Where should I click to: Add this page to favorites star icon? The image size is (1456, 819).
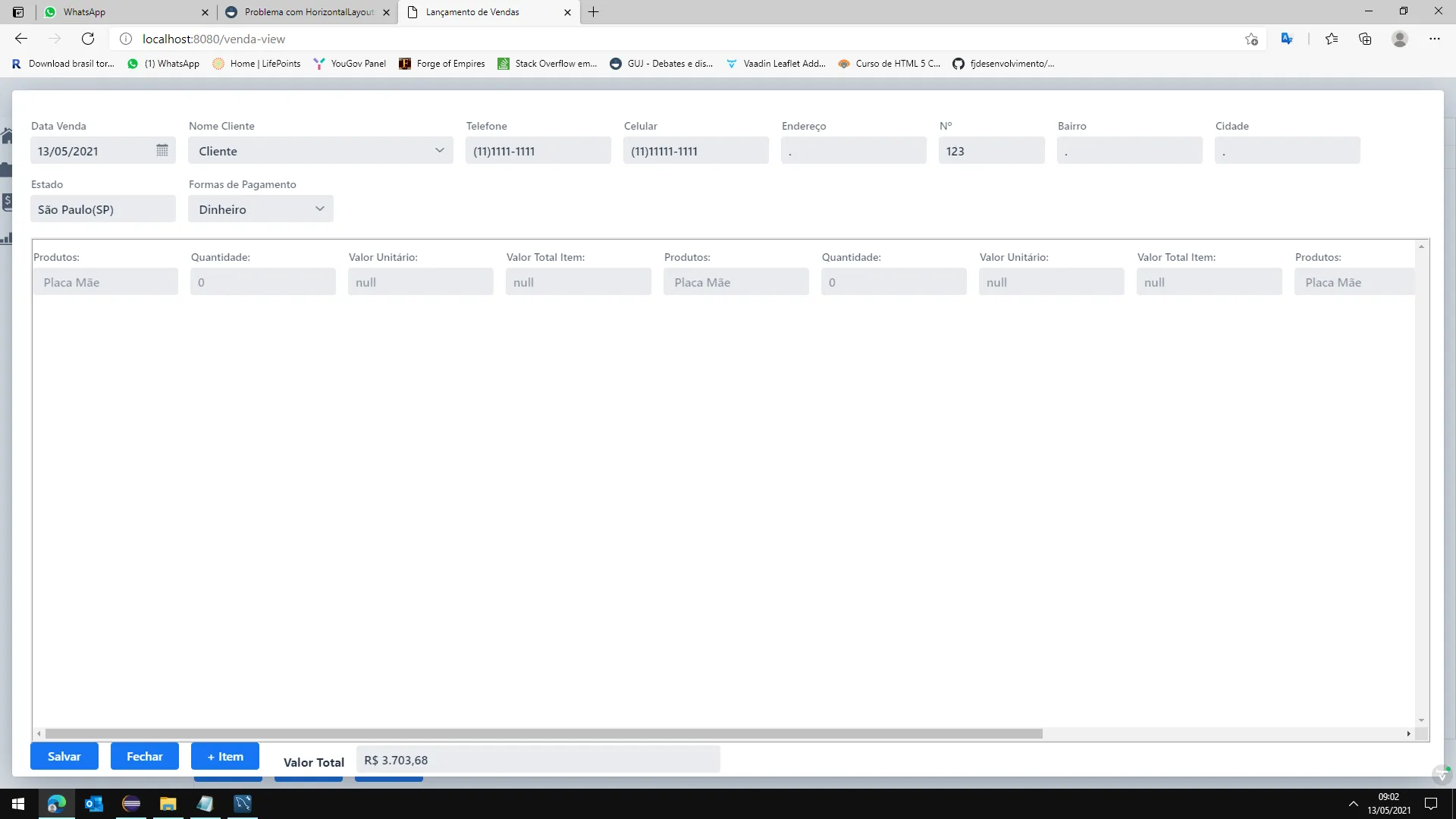click(x=1251, y=39)
